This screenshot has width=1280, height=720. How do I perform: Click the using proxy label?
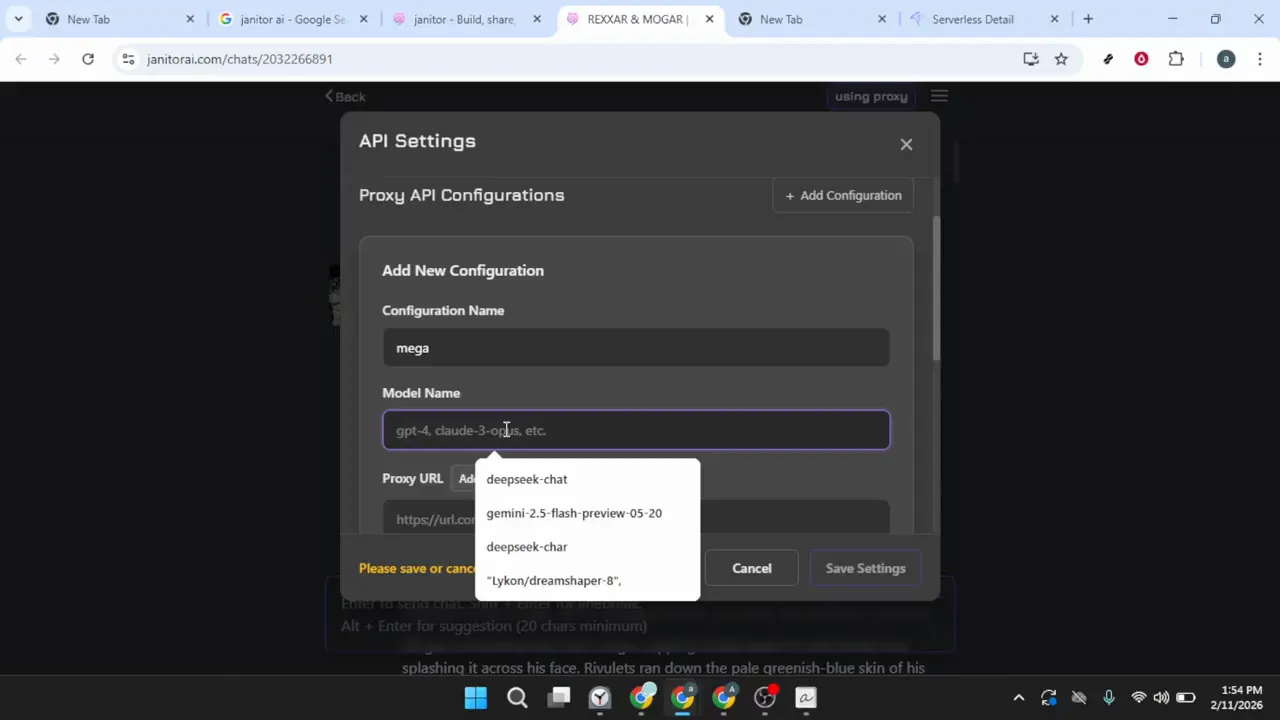871,96
